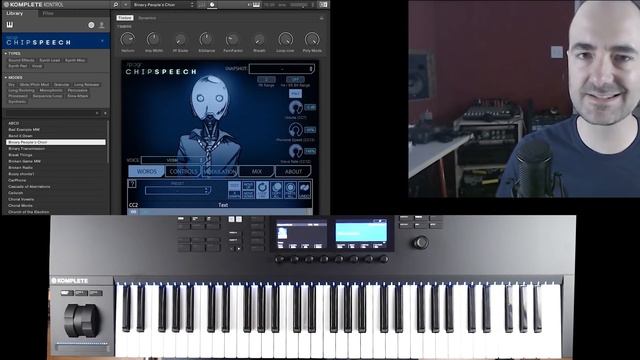Open the WORDS tab
Image resolution: width=640 pixels, height=360 pixels.
coord(147,171)
